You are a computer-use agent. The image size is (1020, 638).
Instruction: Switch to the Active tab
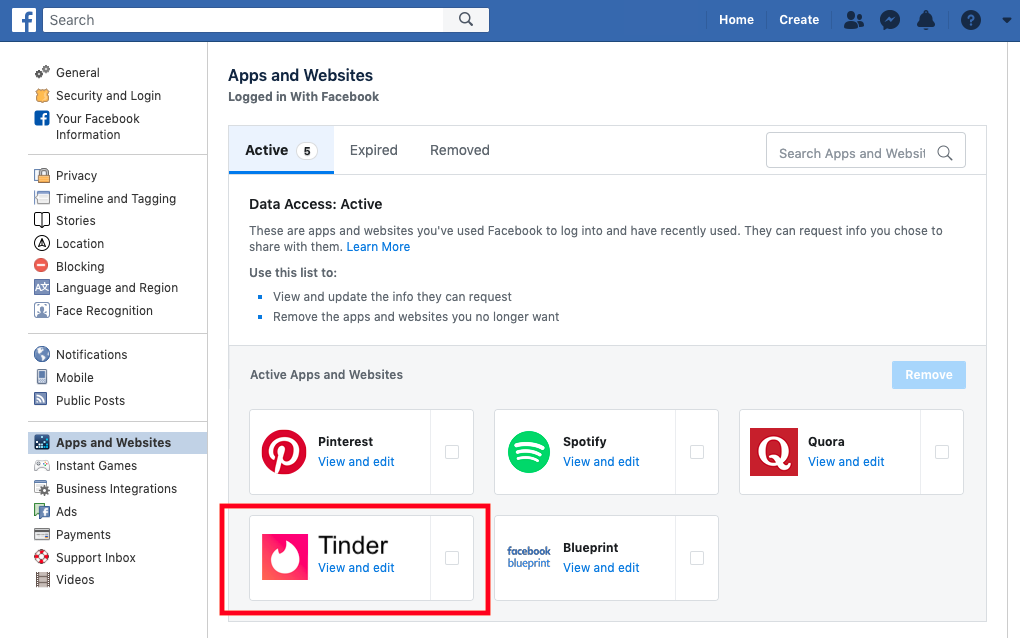click(x=281, y=150)
